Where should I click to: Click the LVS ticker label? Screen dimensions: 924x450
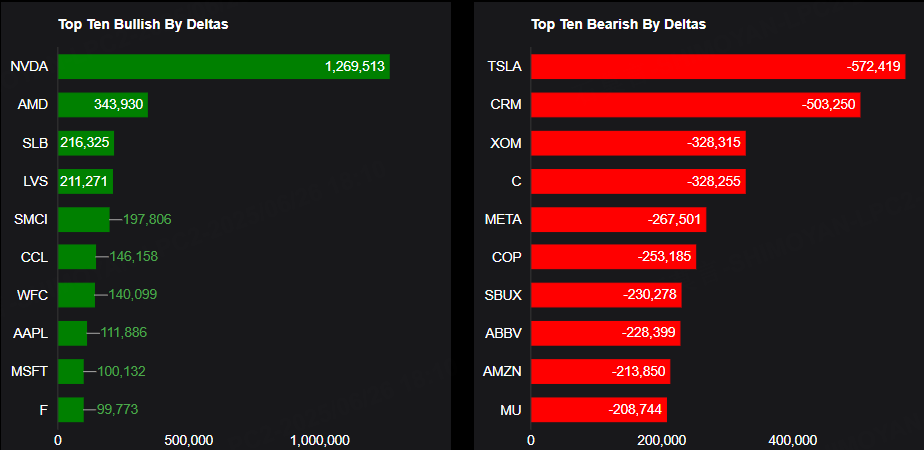click(x=35, y=181)
